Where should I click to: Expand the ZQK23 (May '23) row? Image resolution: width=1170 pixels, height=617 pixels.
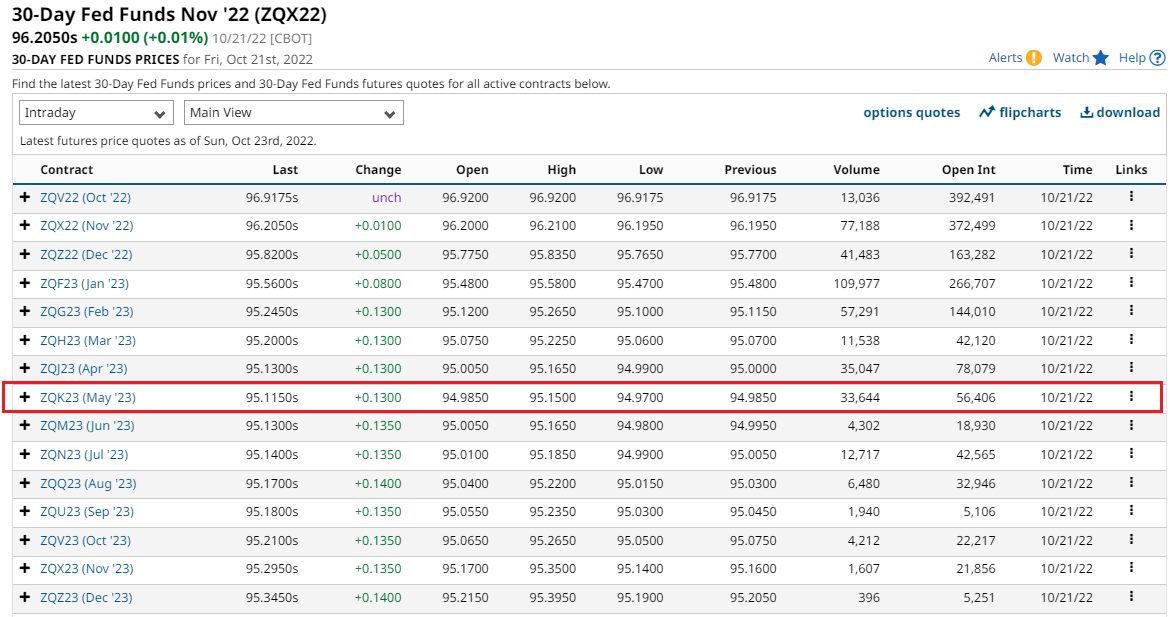click(25, 398)
